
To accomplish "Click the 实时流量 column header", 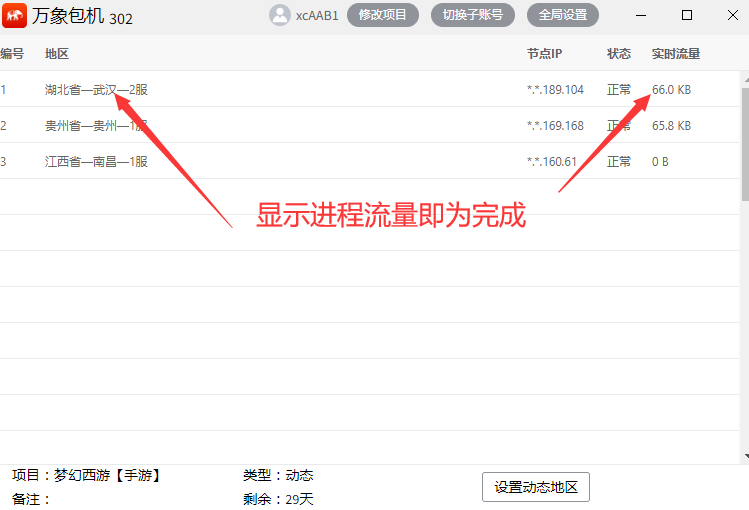I will [x=676, y=53].
